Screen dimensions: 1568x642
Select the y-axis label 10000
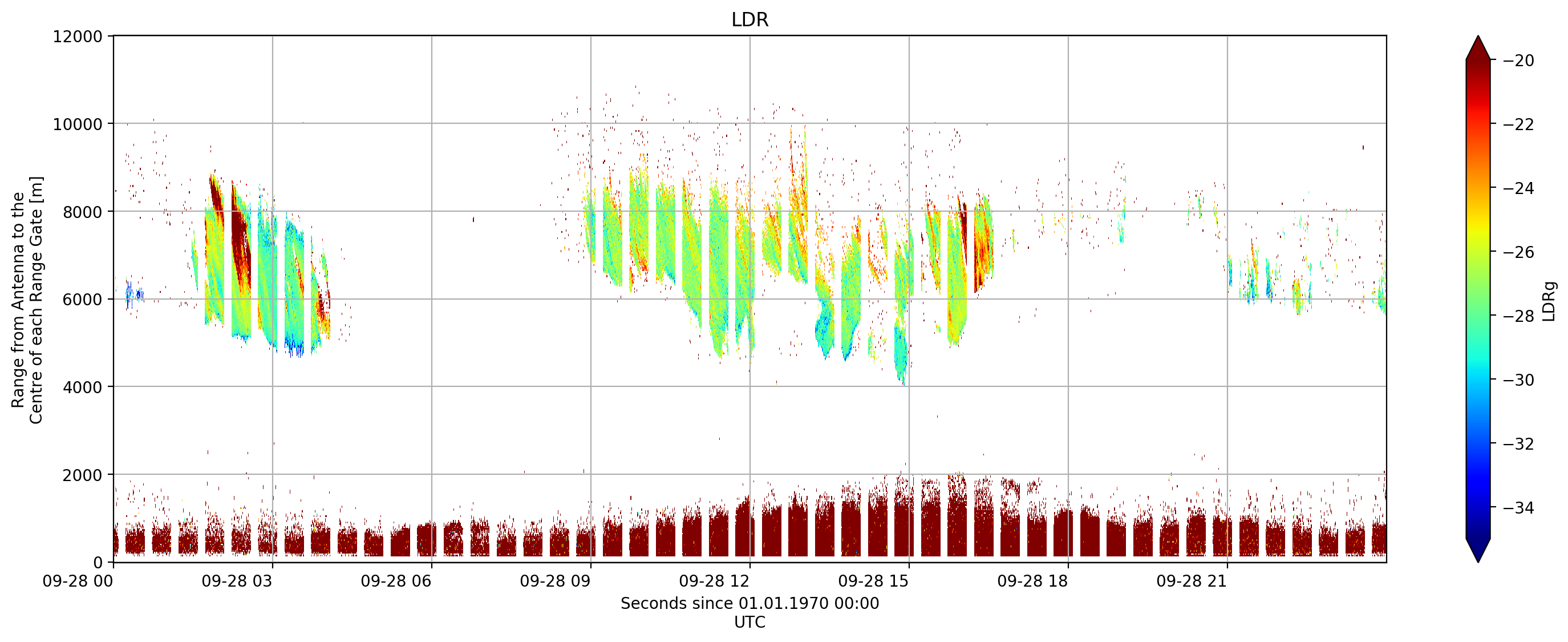[x=78, y=124]
